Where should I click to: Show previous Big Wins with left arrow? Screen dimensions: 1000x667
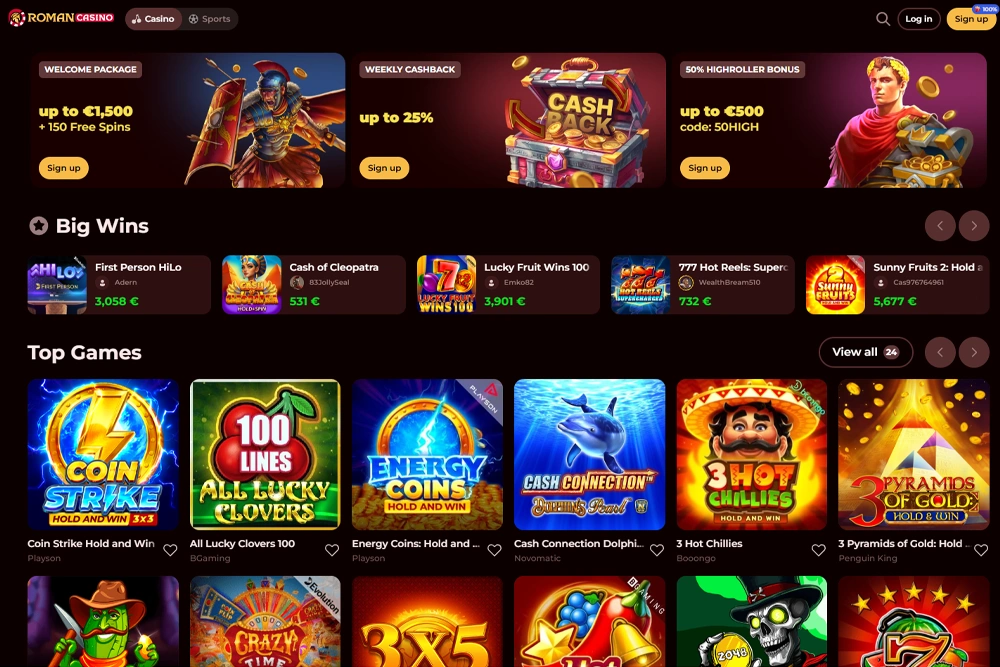coord(940,226)
